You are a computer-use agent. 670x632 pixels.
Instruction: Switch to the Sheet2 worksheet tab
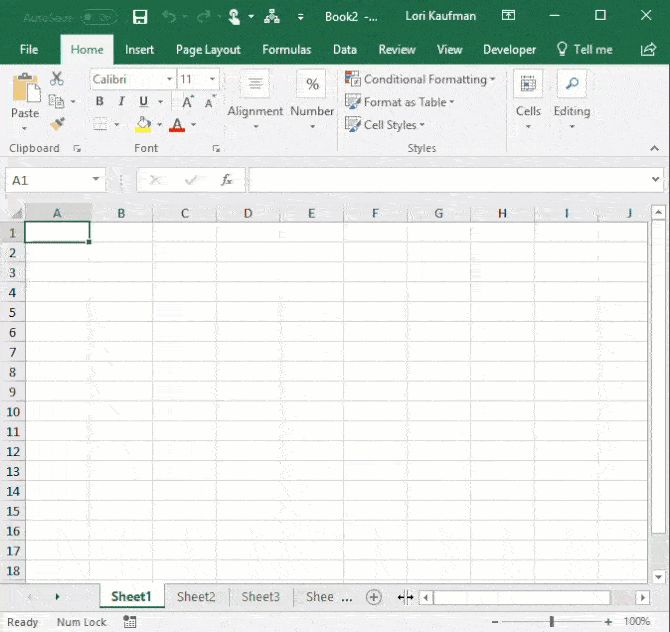(196, 597)
